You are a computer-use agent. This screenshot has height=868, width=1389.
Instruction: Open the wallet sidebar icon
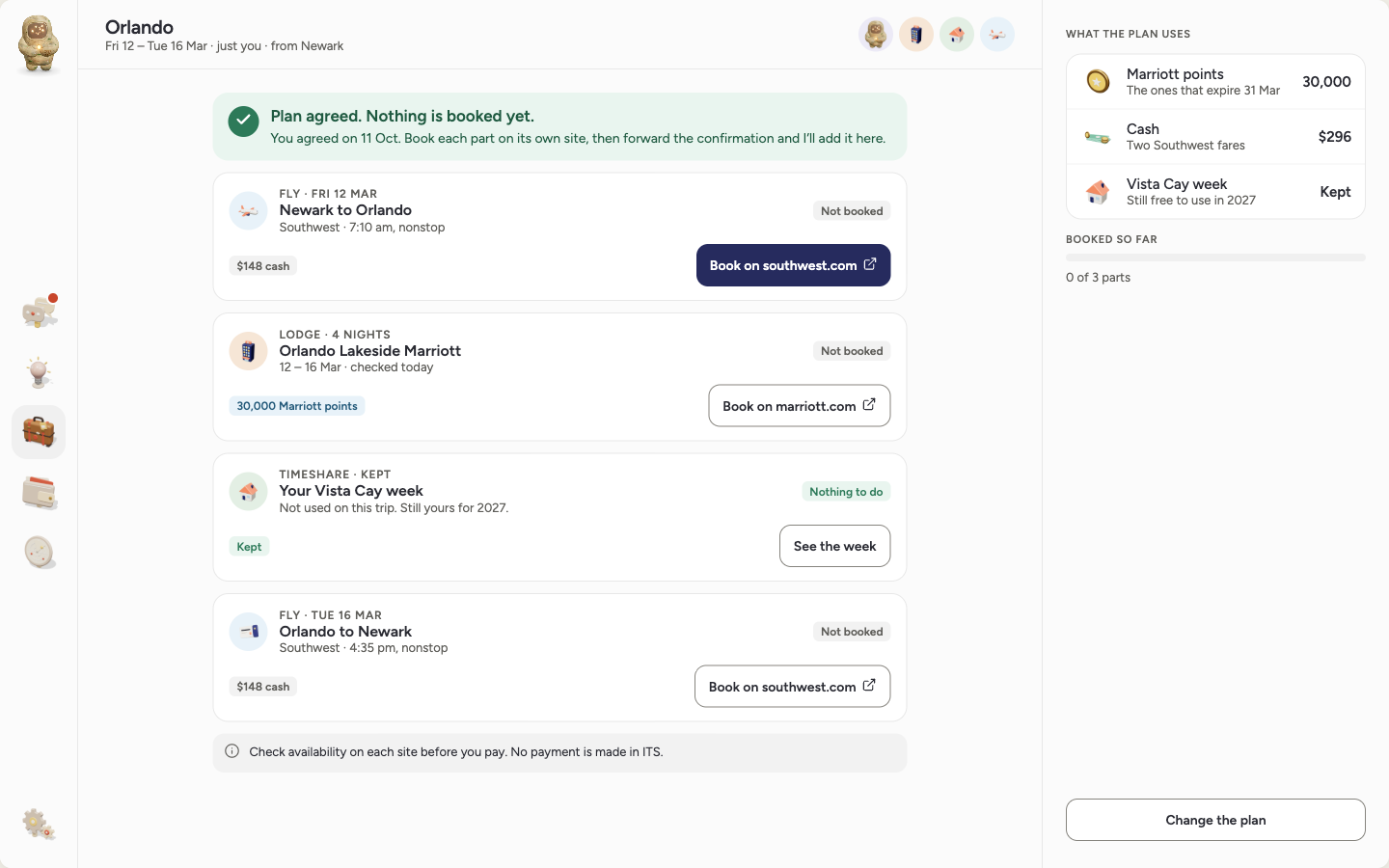coord(39,492)
